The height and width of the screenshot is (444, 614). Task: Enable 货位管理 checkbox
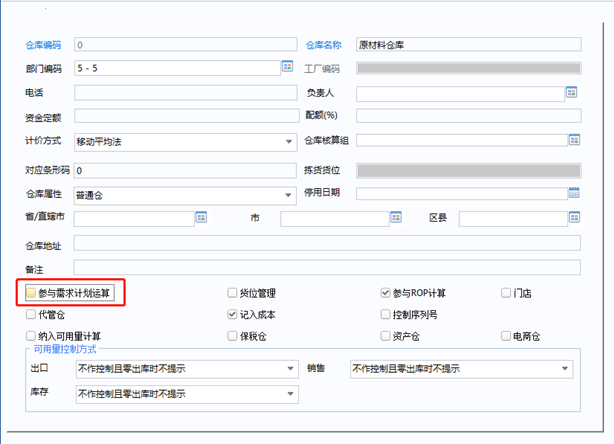[x=232, y=292]
